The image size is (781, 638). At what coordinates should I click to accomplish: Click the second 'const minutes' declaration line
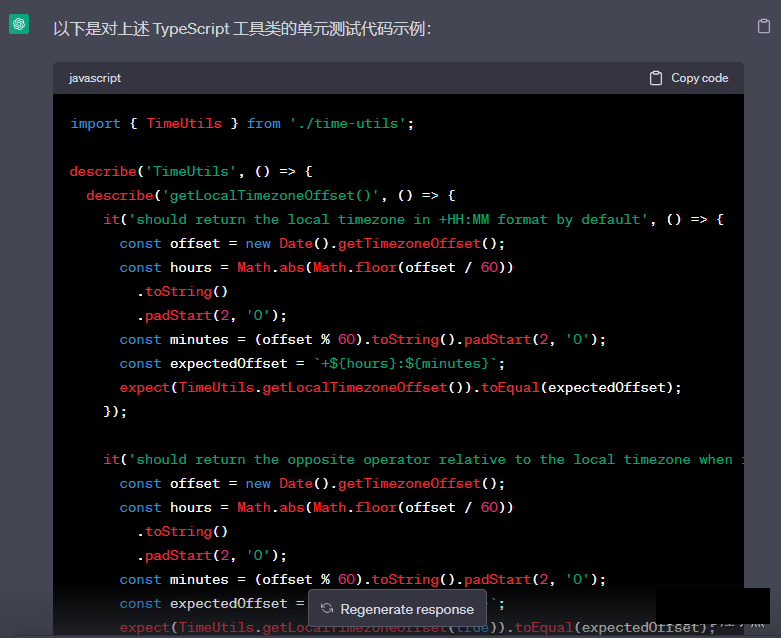(362, 579)
